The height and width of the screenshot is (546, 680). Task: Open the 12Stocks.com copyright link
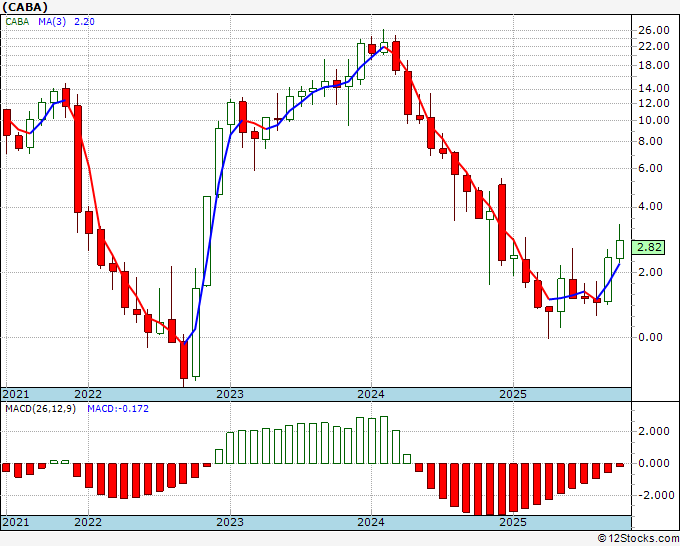point(638,539)
